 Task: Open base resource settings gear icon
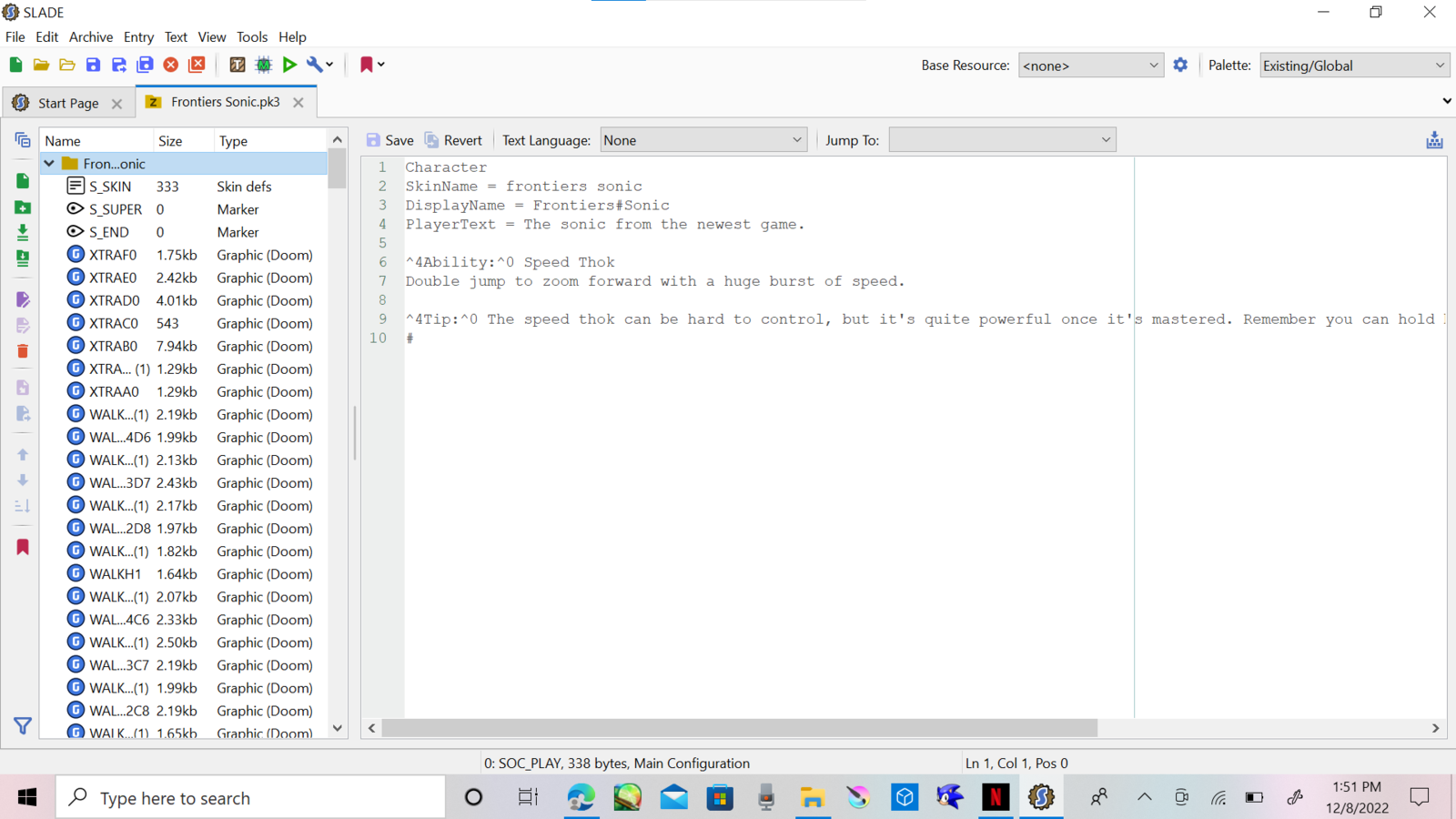click(1180, 65)
